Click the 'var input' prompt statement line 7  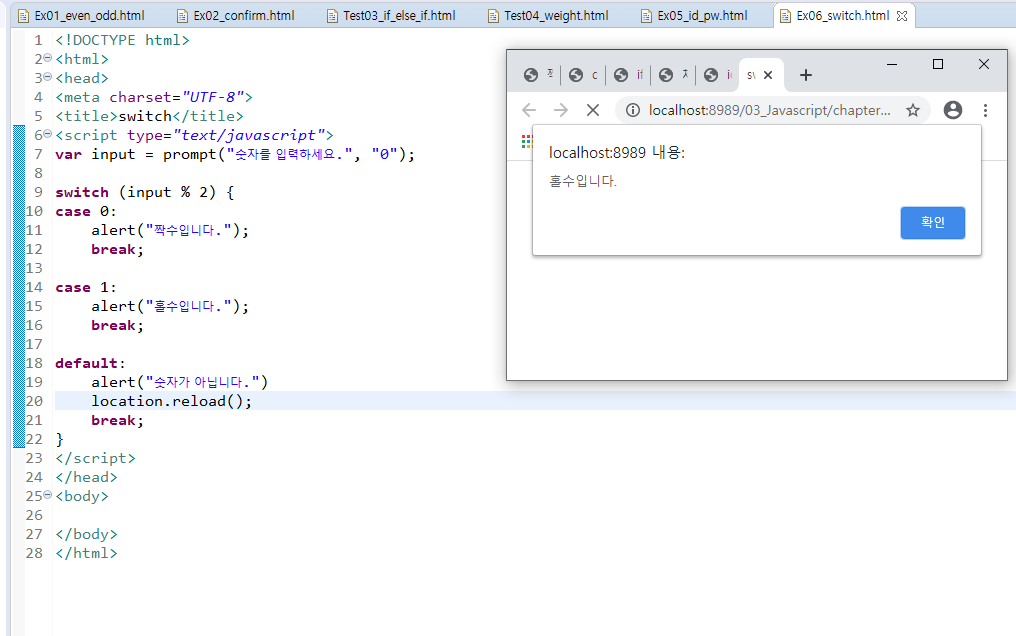(x=235, y=155)
